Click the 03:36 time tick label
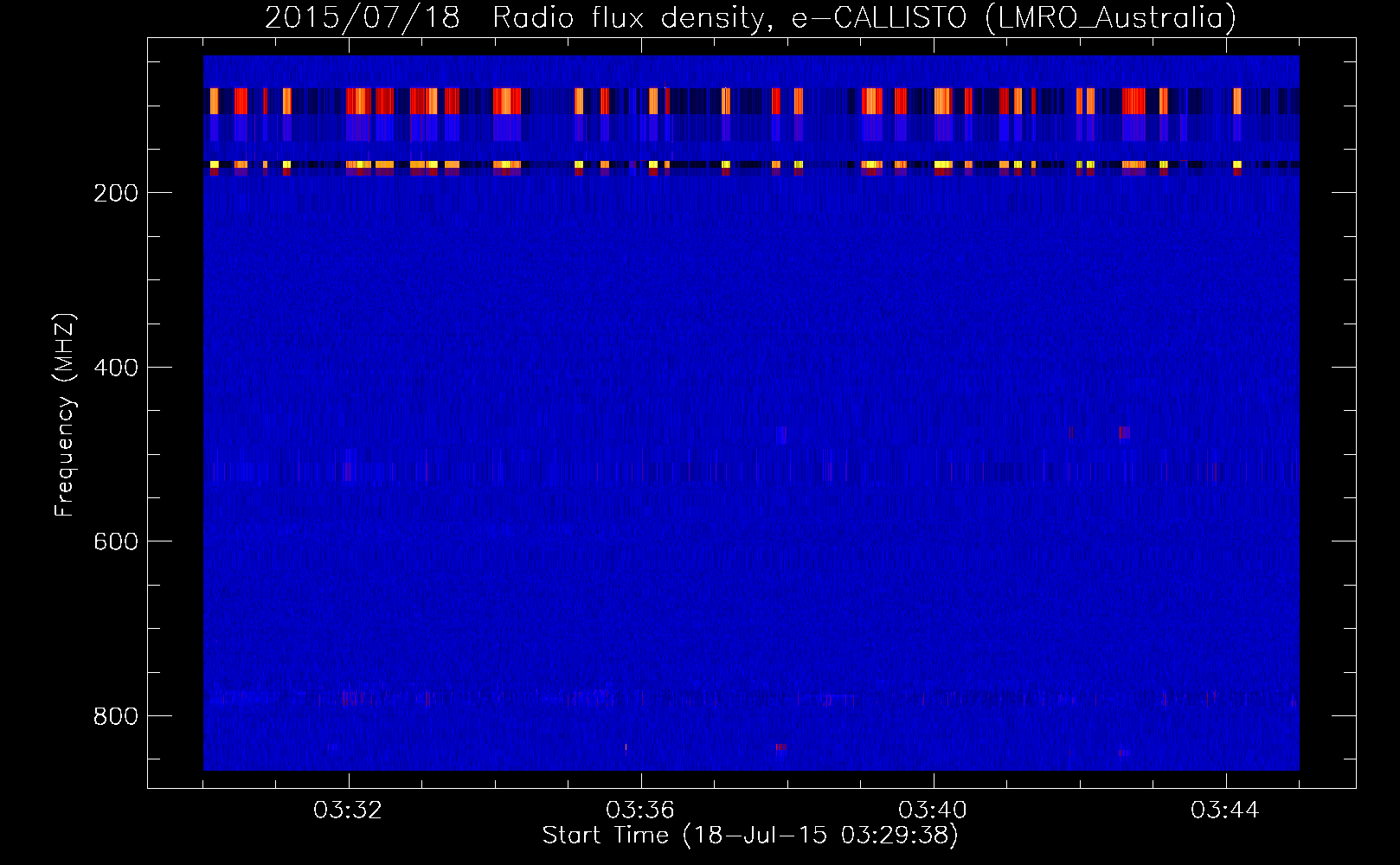The image size is (1400, 865). 641,811
